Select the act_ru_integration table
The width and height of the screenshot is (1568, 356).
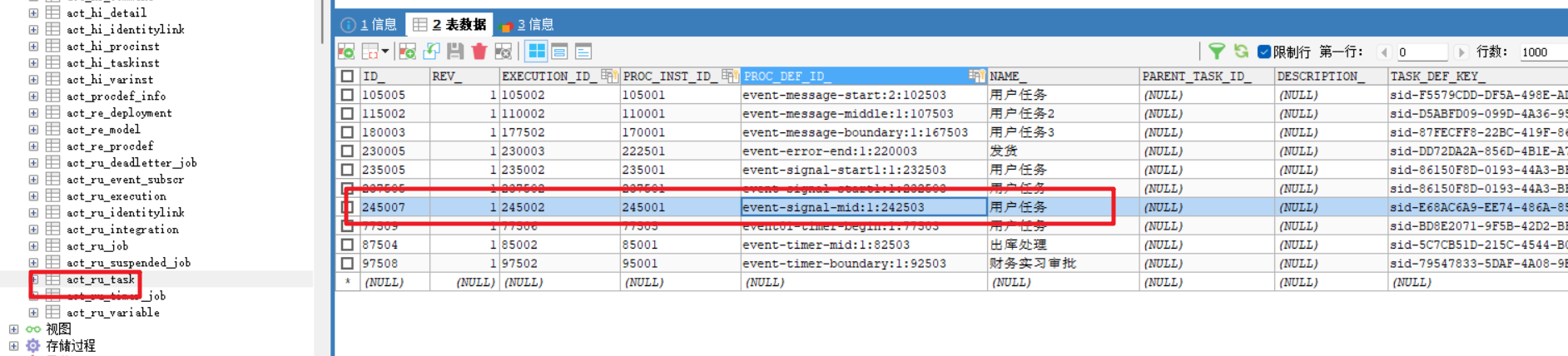pos(122,229)
